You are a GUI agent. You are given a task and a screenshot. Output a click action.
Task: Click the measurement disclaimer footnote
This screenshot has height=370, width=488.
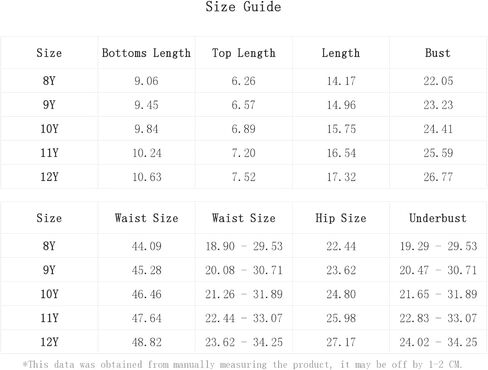point(242,364)
